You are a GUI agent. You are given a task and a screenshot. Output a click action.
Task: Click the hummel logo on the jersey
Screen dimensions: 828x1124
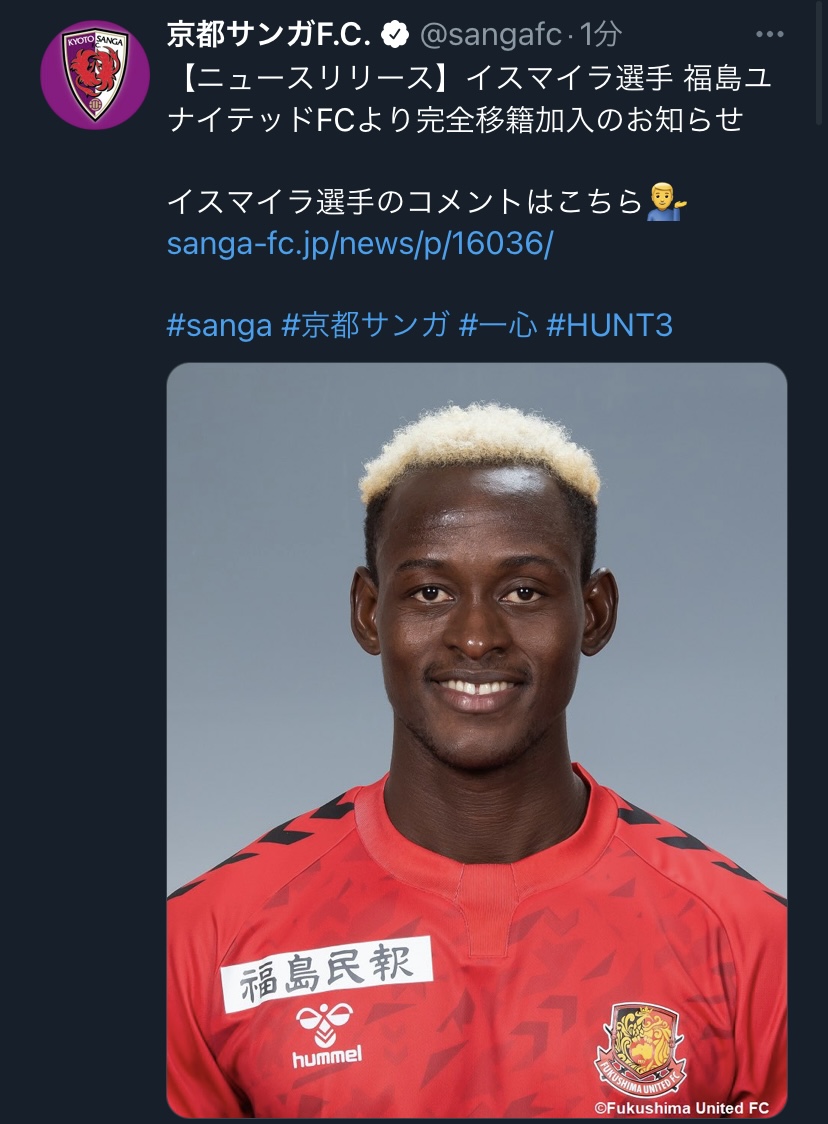click(x=326, y=1036)
